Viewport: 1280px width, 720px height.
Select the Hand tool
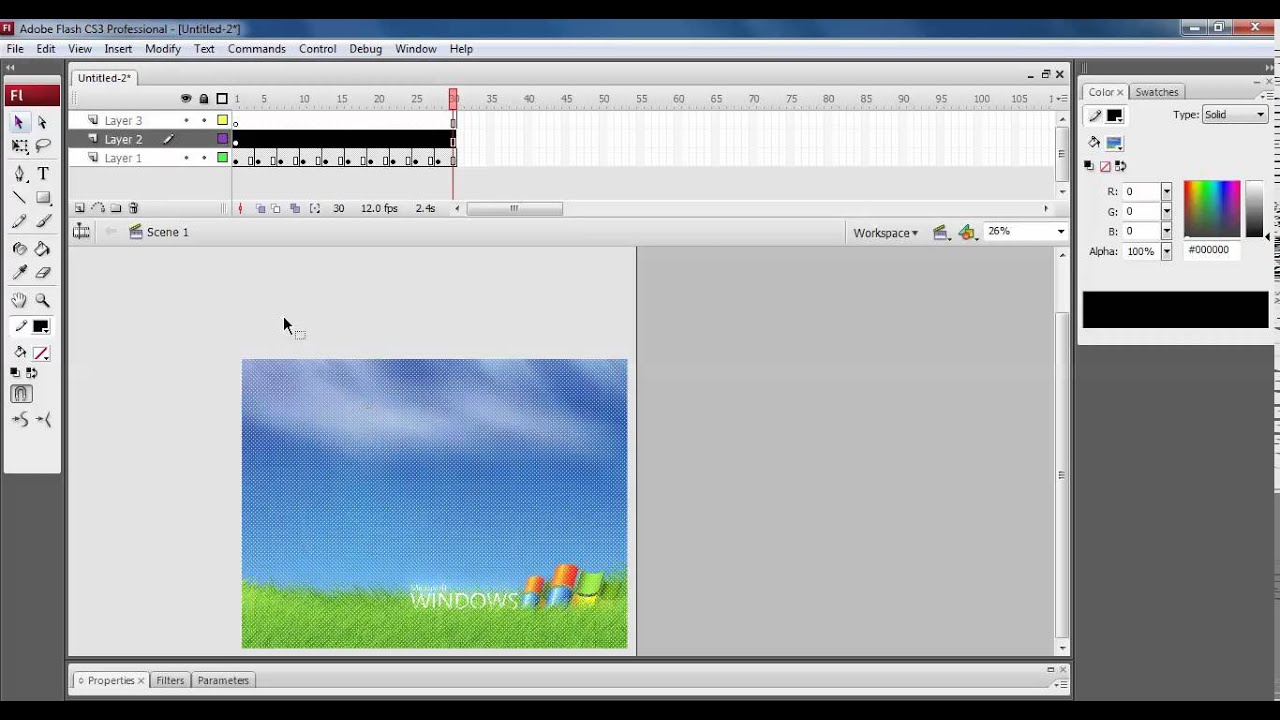point(19,300)
